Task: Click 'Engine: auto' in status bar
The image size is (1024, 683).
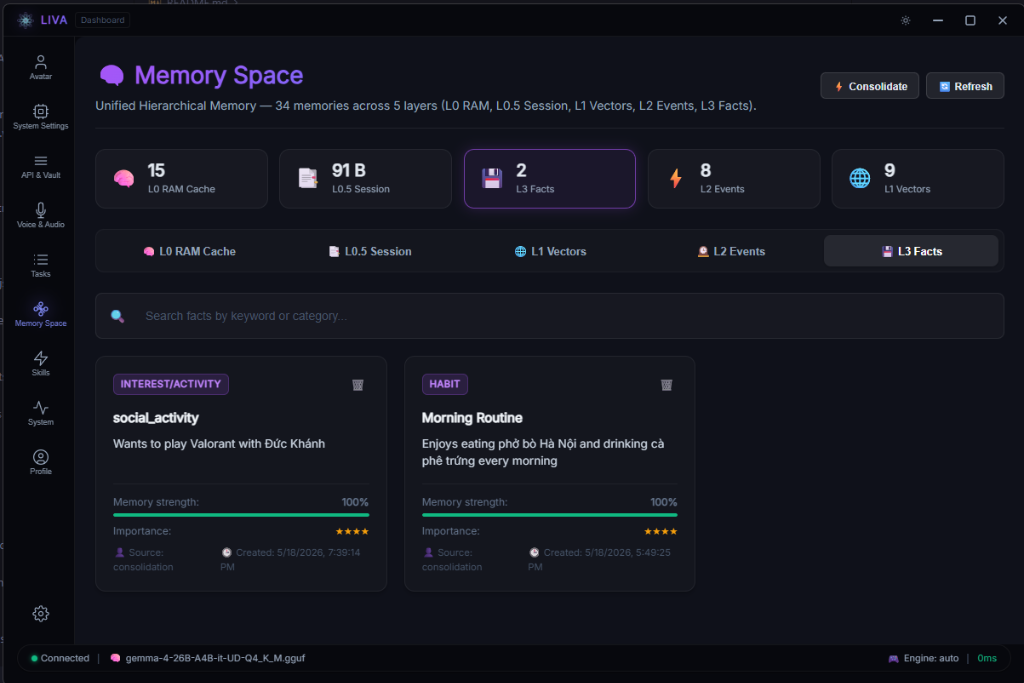Action: [x=931, y=658]
